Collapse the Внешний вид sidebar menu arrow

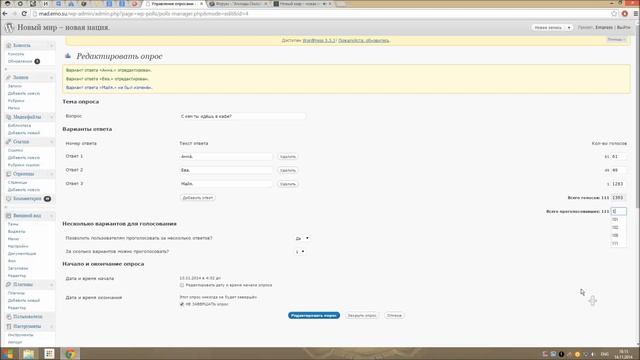click(x=51, y=216)
